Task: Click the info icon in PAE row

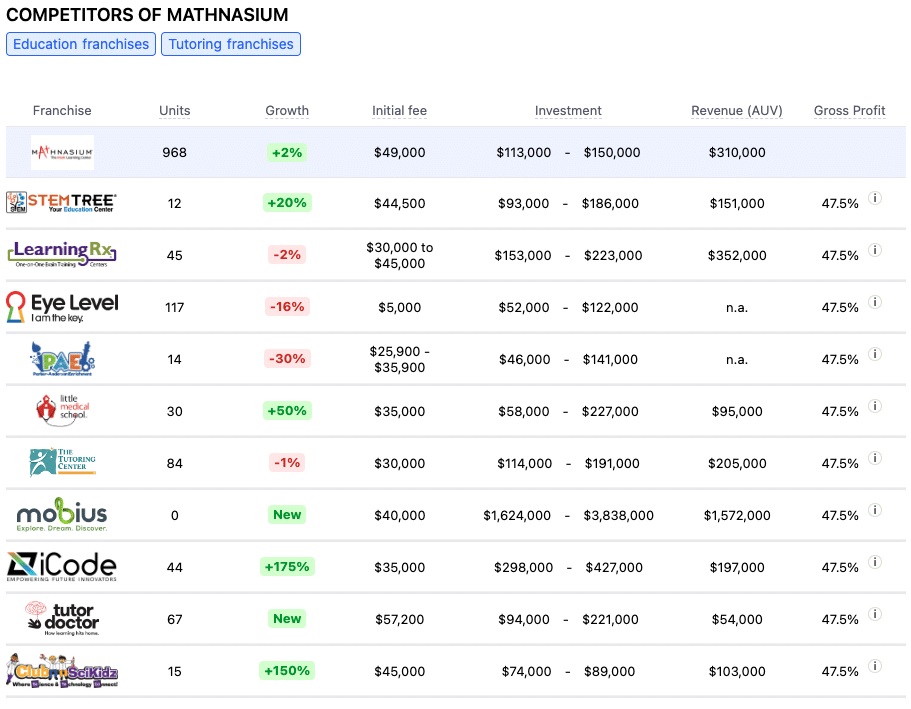Action: coord(875,354)
